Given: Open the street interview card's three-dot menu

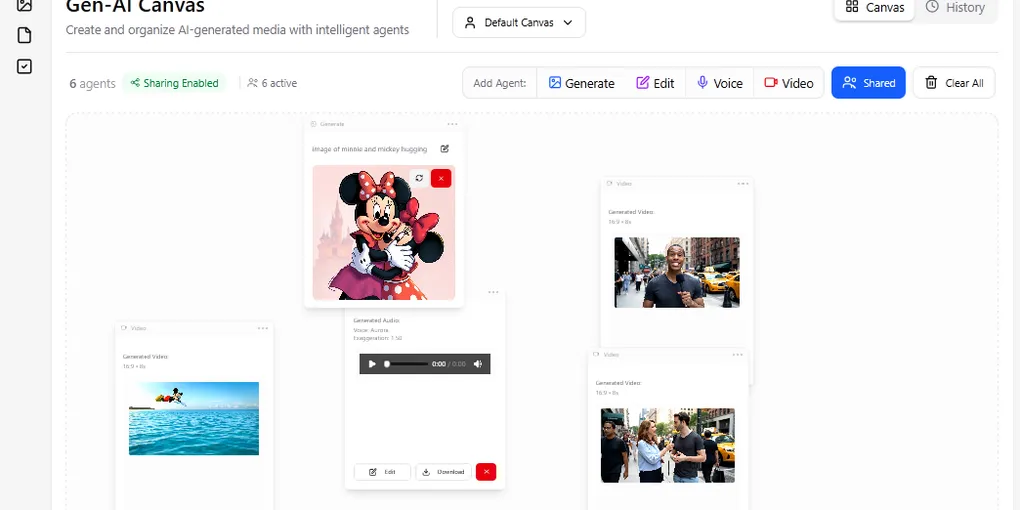Looking at the screenshot, I should click(x=738, y=355).
